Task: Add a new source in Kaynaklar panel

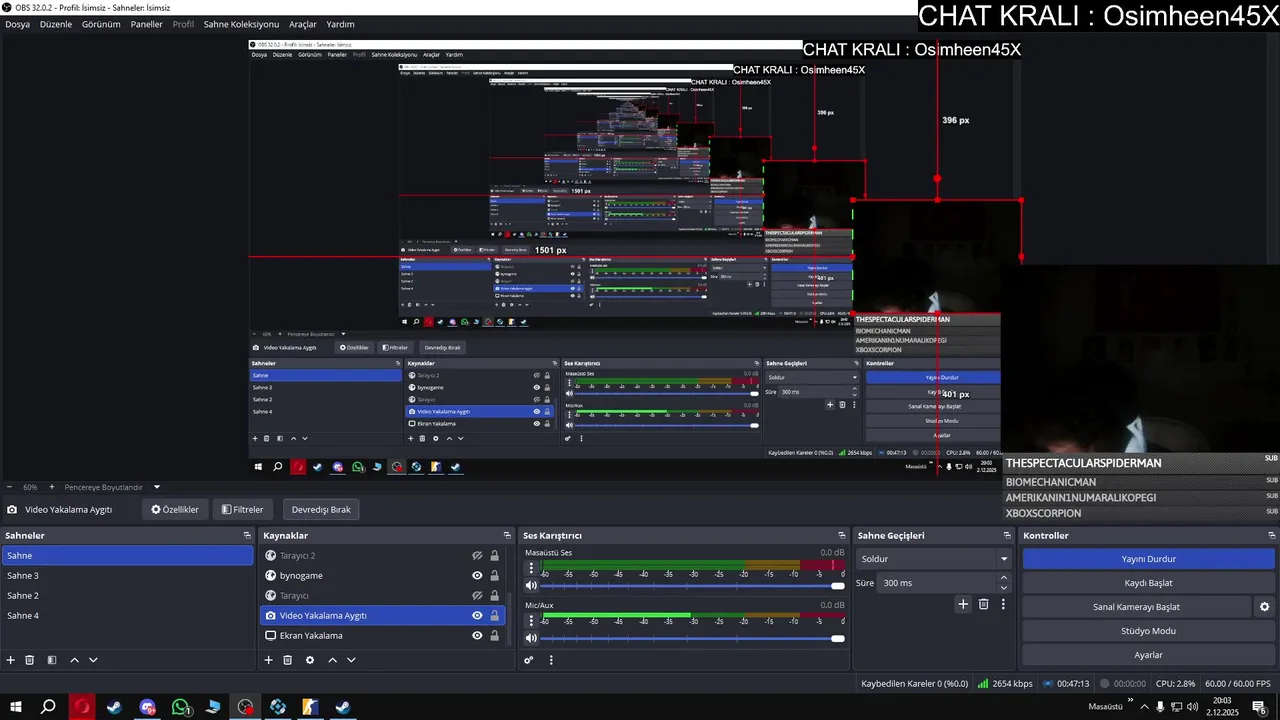Action: click(268, 660)
